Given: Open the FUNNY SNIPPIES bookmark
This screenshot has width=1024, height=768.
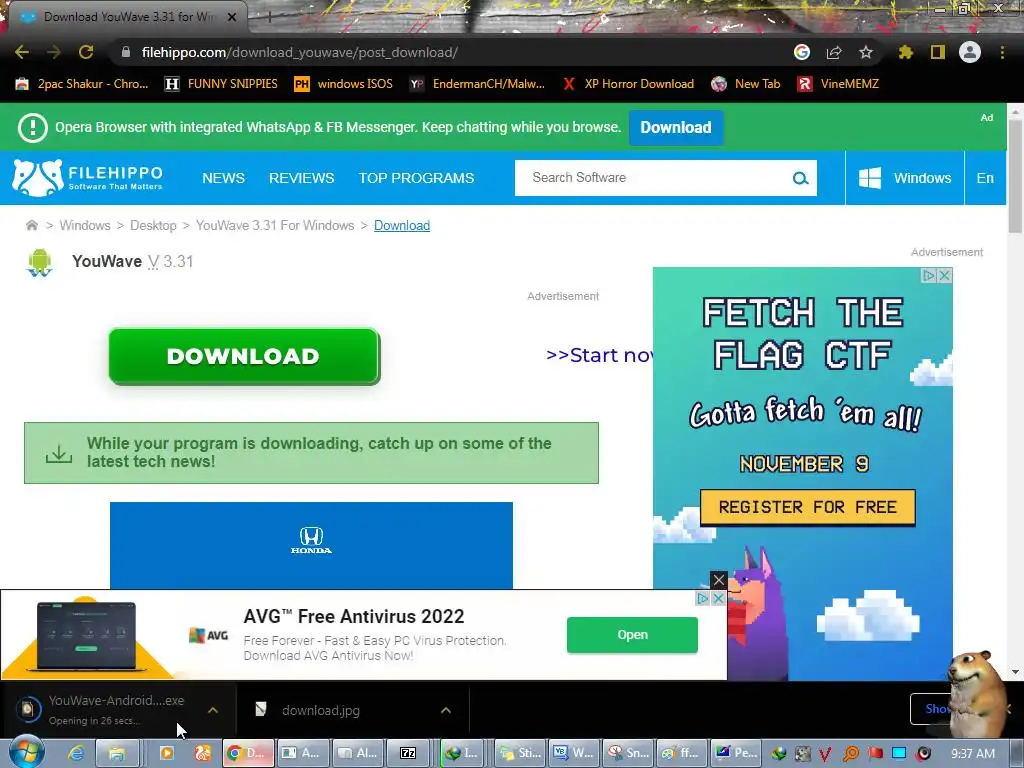Looking at the screenshot, I should point(221,84).
